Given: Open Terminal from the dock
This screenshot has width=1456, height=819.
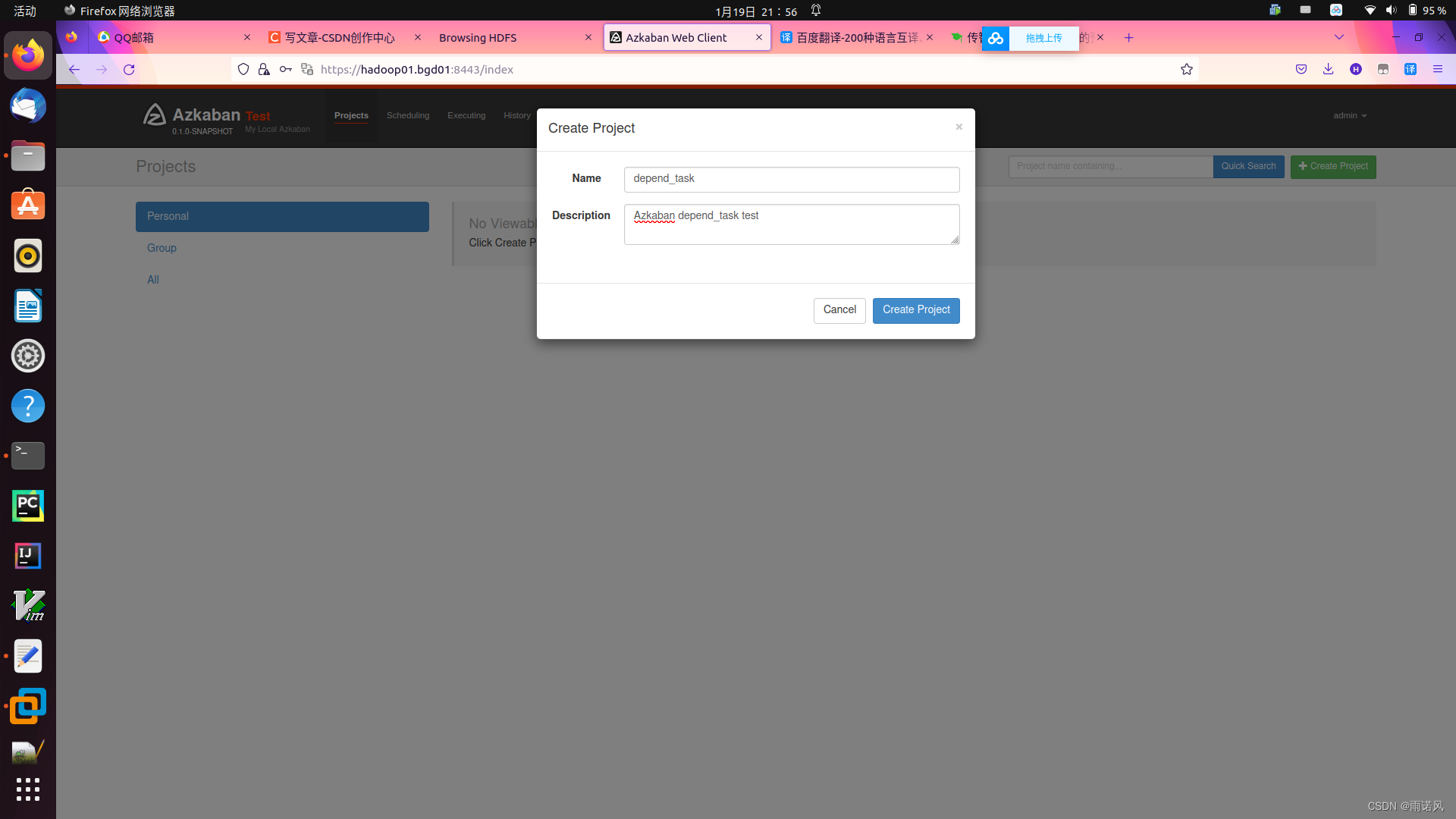Looking at the screenshot, I should (x=28, y=456).
